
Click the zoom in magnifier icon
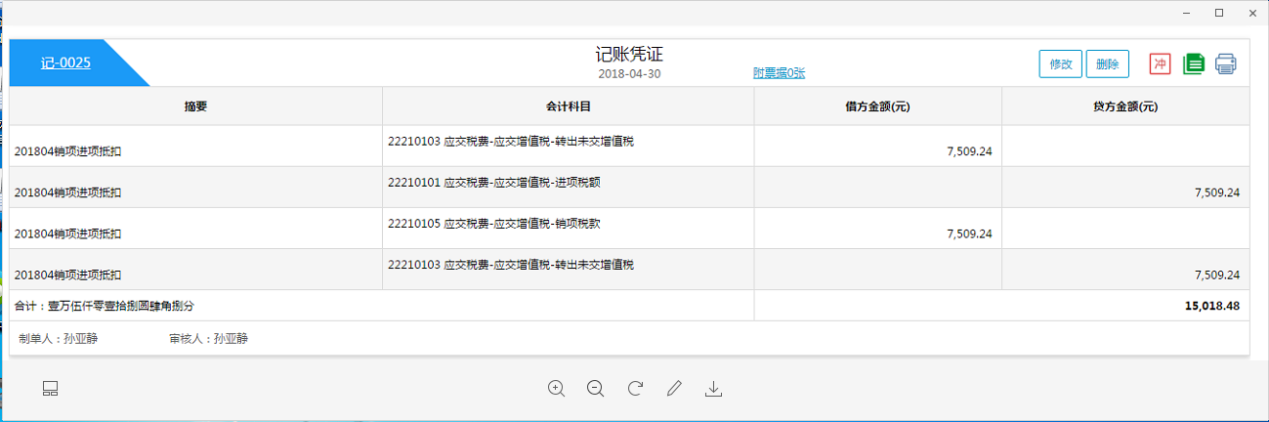[x=557, y=389]
